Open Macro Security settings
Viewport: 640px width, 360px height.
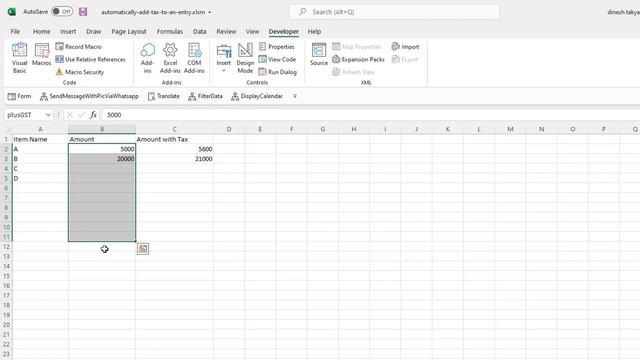(80, 72)
